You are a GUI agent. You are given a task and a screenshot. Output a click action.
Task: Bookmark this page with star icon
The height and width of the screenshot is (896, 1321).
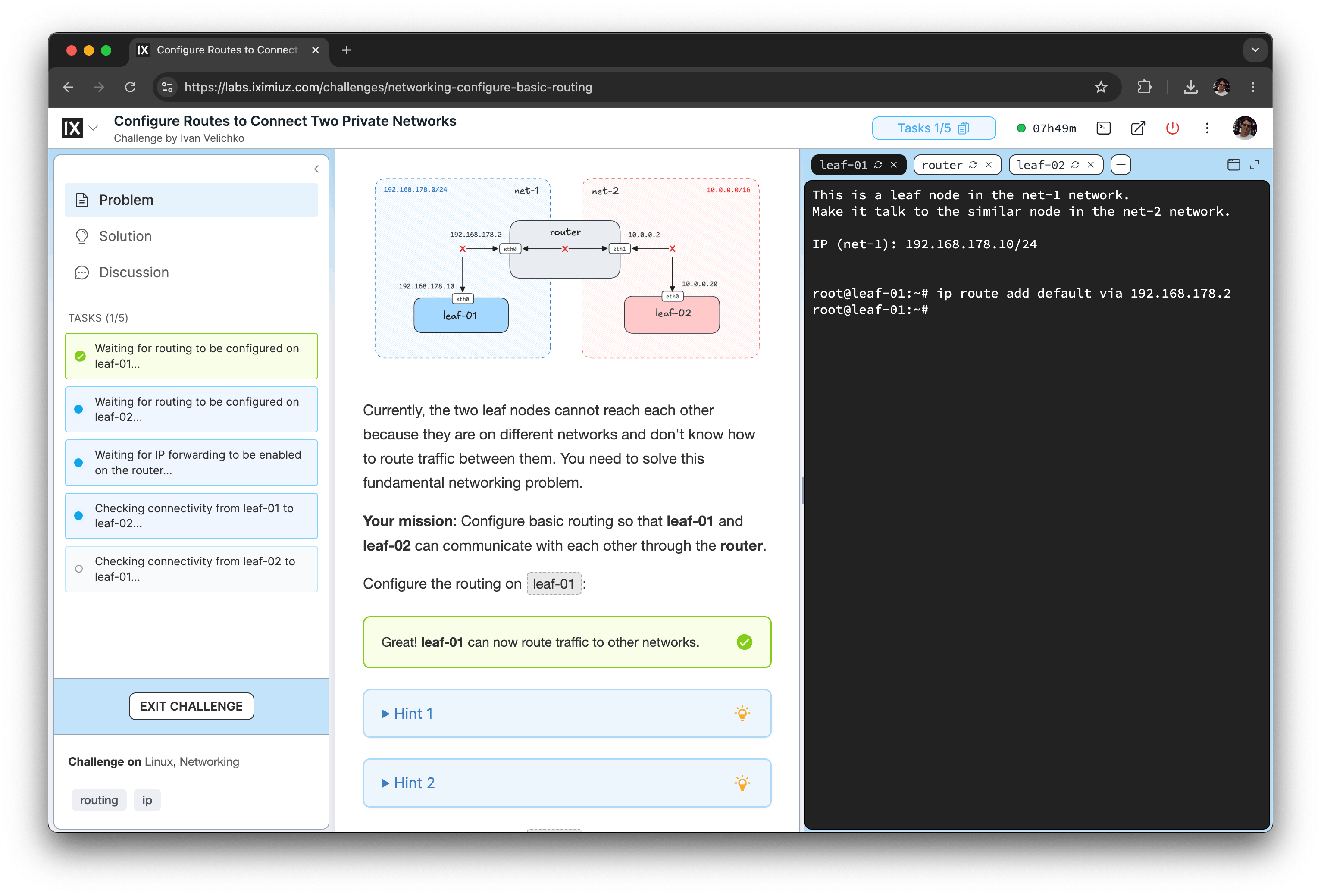point(1100,87)
